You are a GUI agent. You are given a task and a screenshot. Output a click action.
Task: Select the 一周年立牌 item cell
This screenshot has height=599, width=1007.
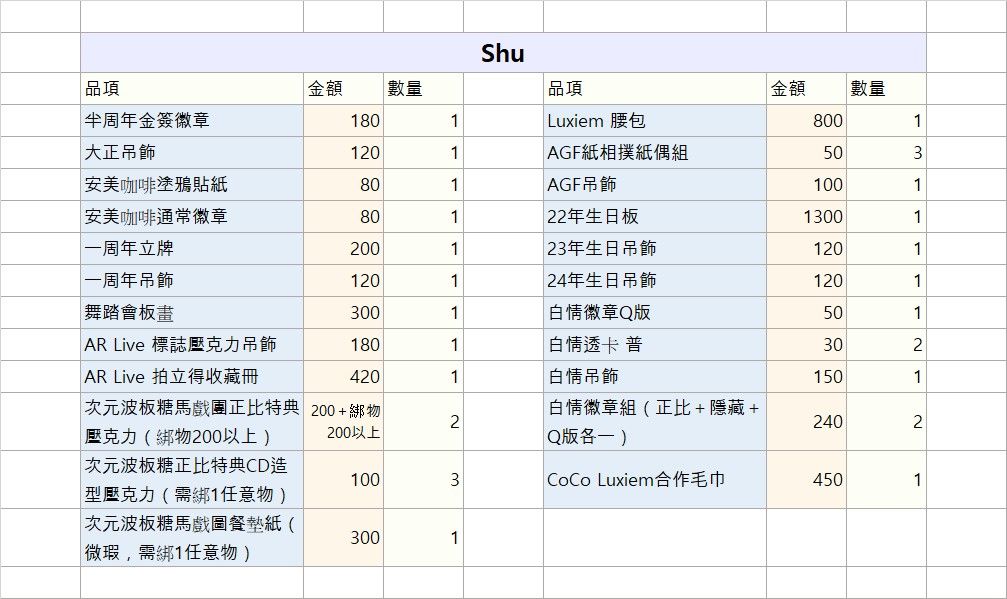pyautogui.click(x=192, y=249)
